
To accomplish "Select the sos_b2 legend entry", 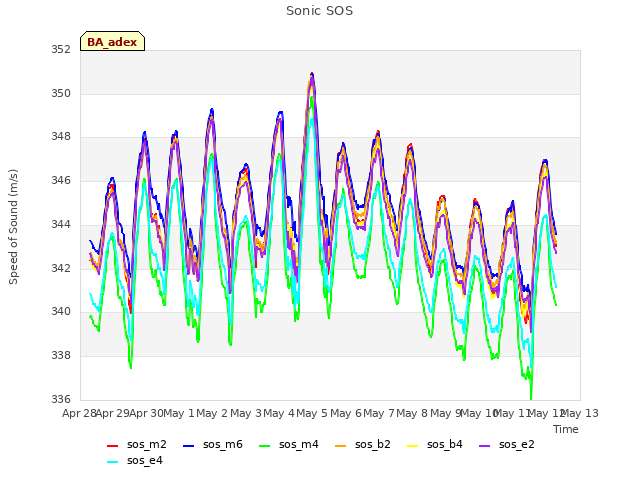I will [362, 444].
